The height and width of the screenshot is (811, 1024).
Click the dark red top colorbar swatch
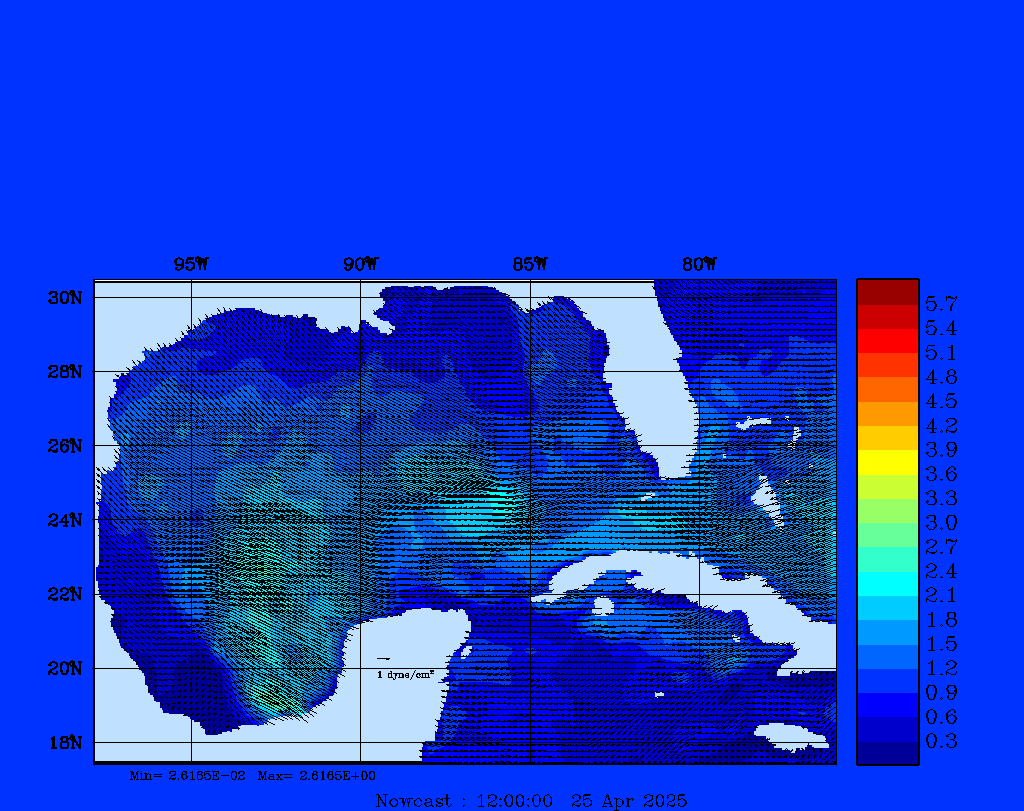coord(887,292)
